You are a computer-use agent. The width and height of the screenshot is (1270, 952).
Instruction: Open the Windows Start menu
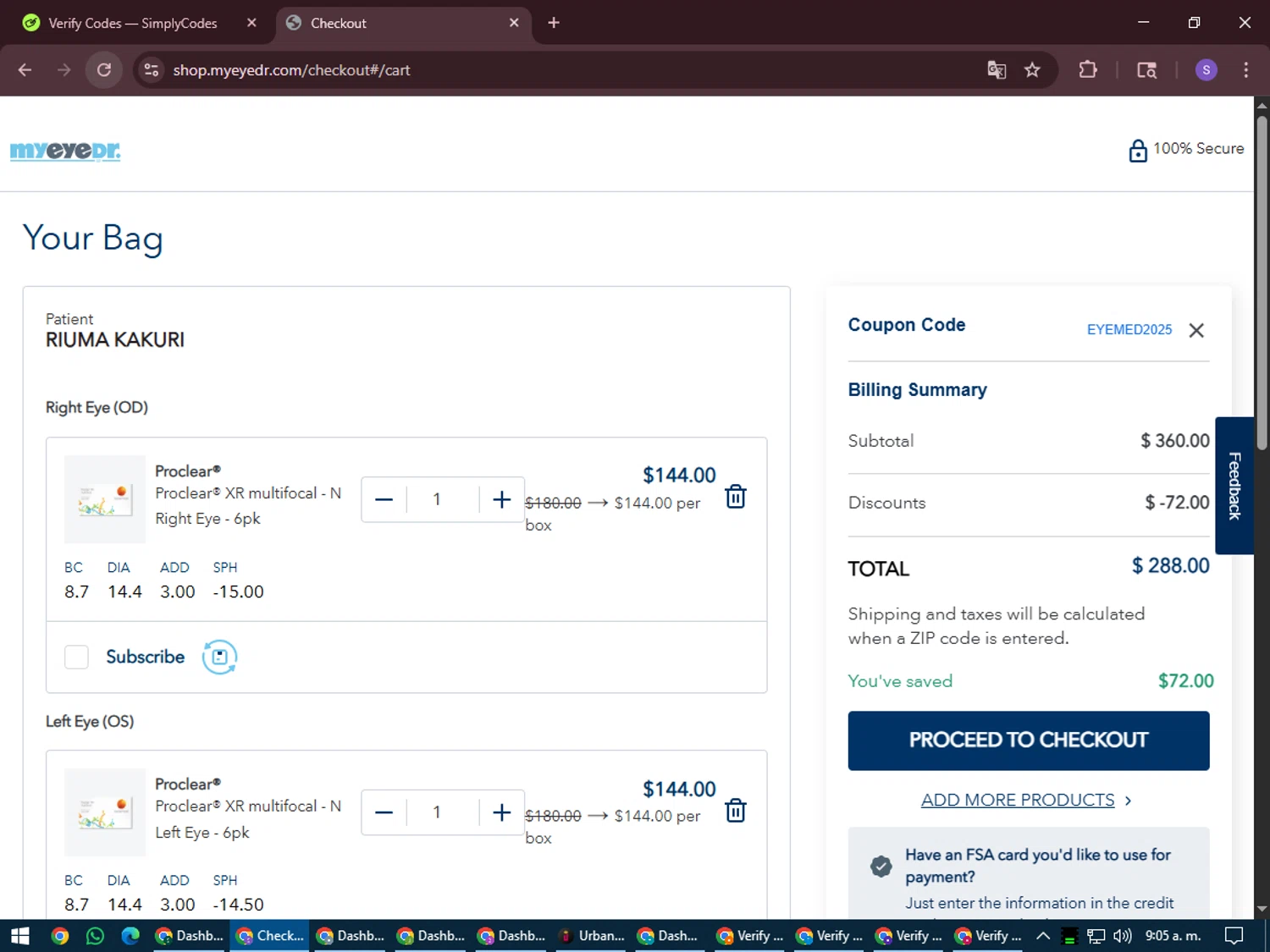click(20, 936)
